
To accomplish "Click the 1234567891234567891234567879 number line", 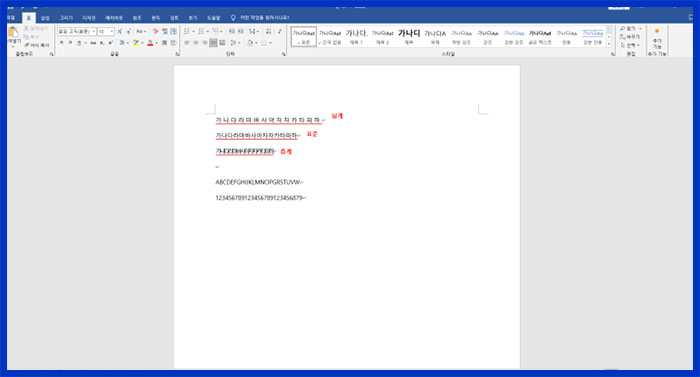I will click(259, 198).
